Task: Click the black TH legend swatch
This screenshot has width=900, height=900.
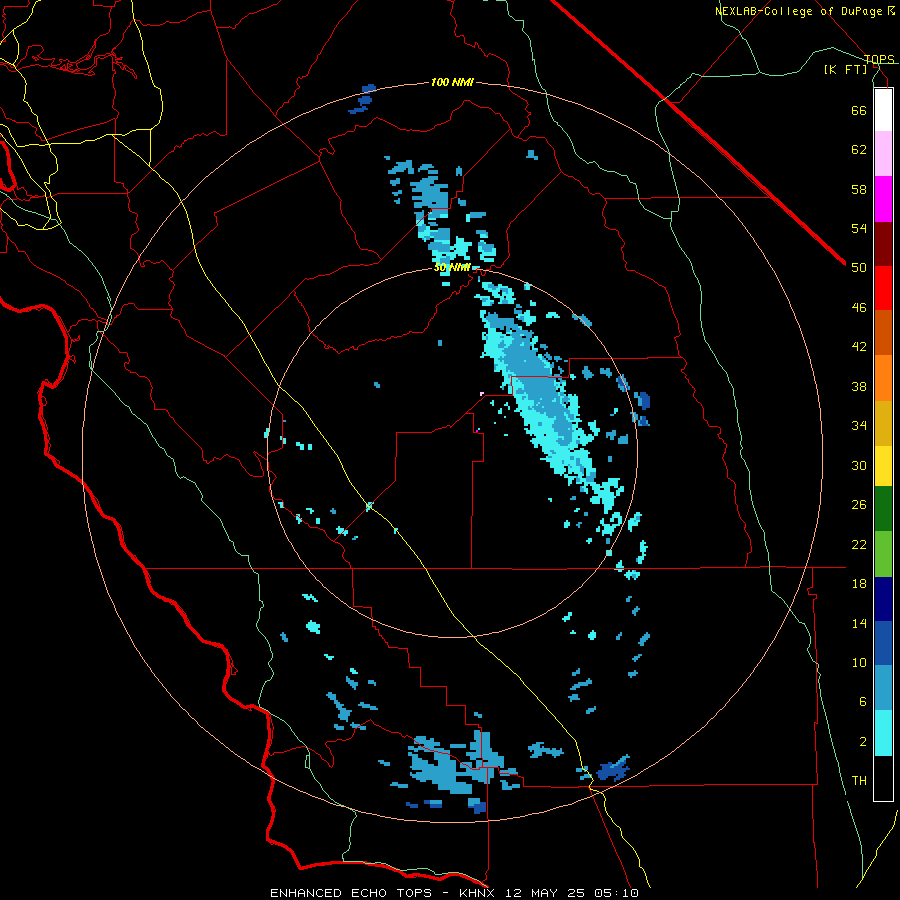Action: point(883,778)
